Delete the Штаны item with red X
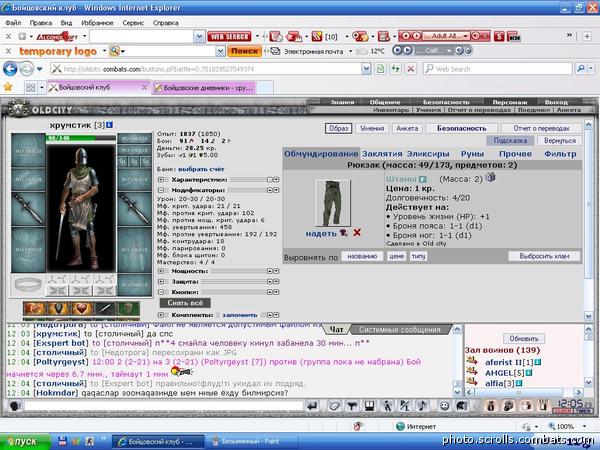 [x=357, y=232]
